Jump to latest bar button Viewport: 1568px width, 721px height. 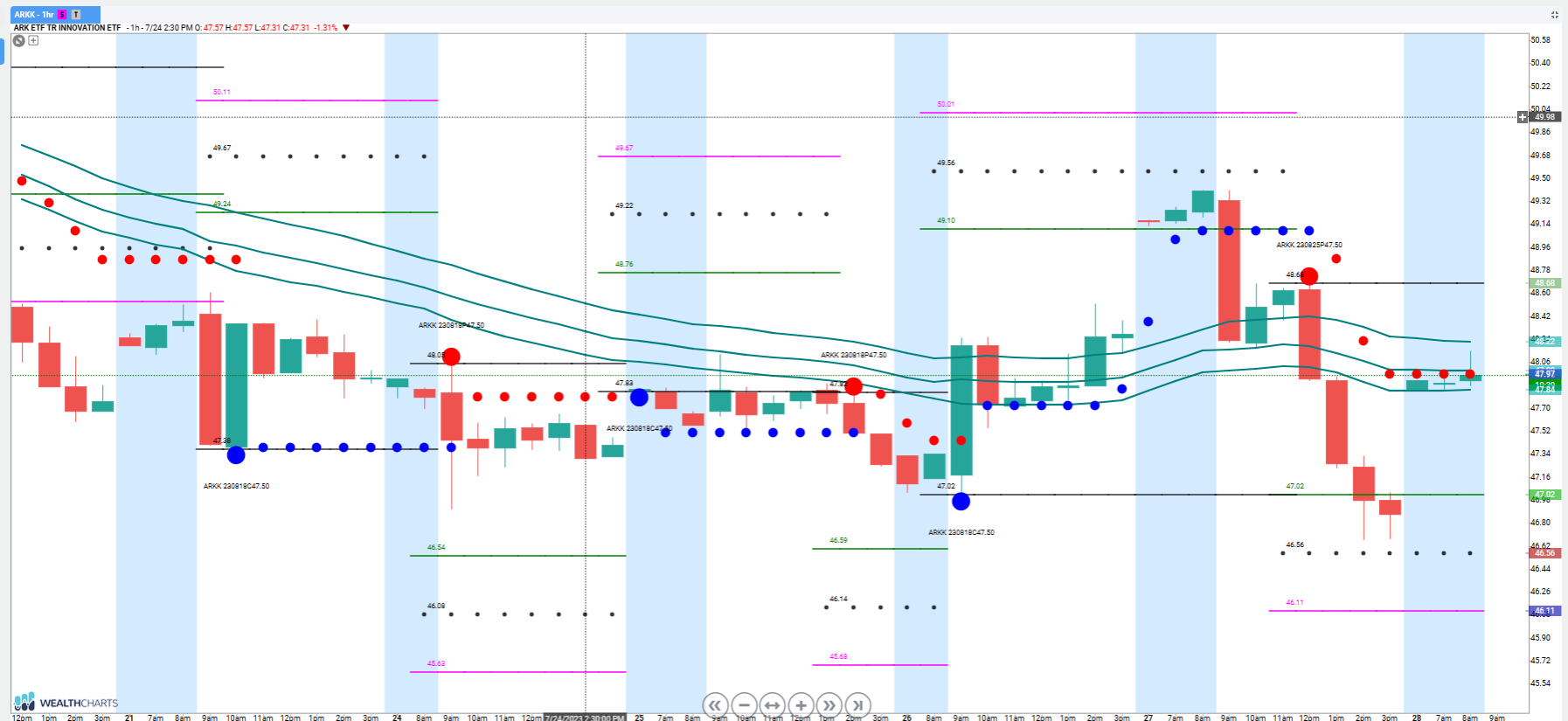[x=857, y=705]
